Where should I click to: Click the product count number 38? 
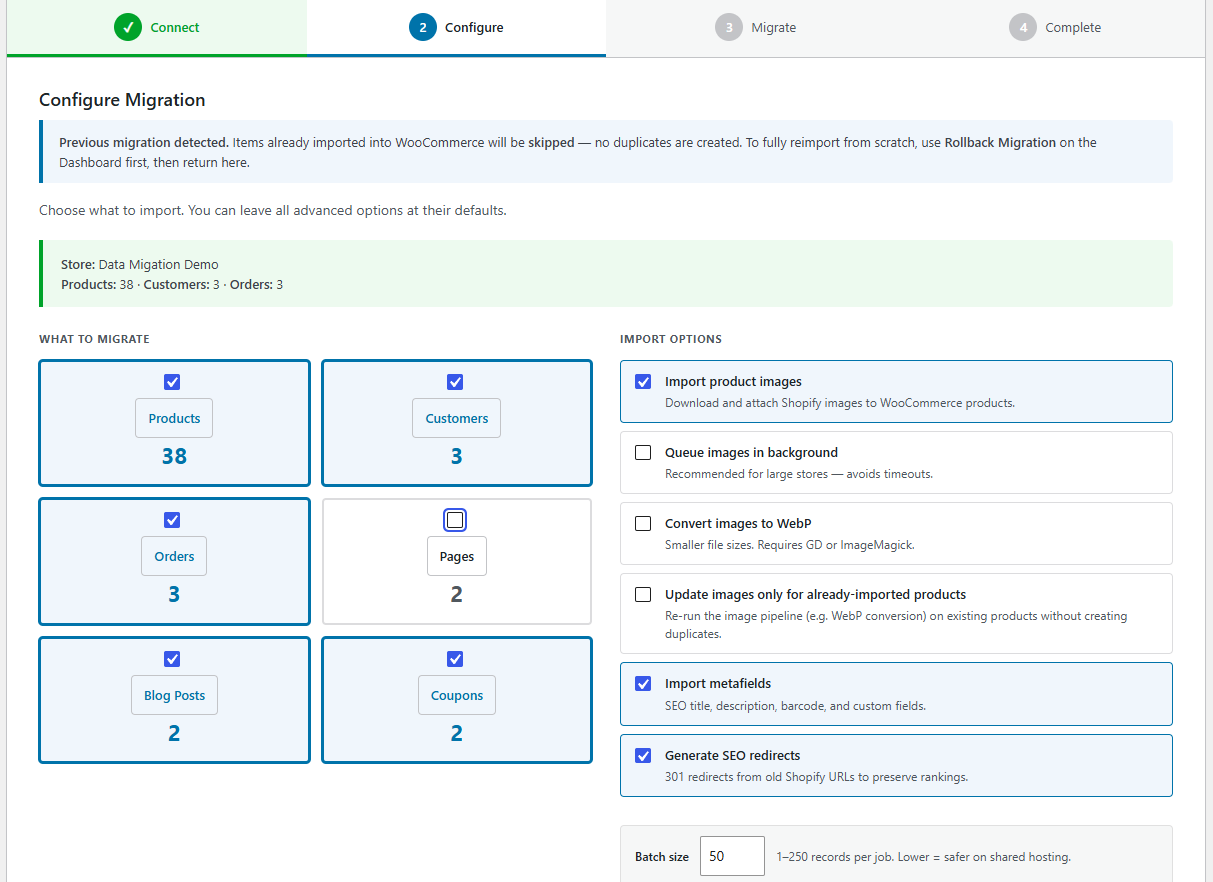coord(174,456)
